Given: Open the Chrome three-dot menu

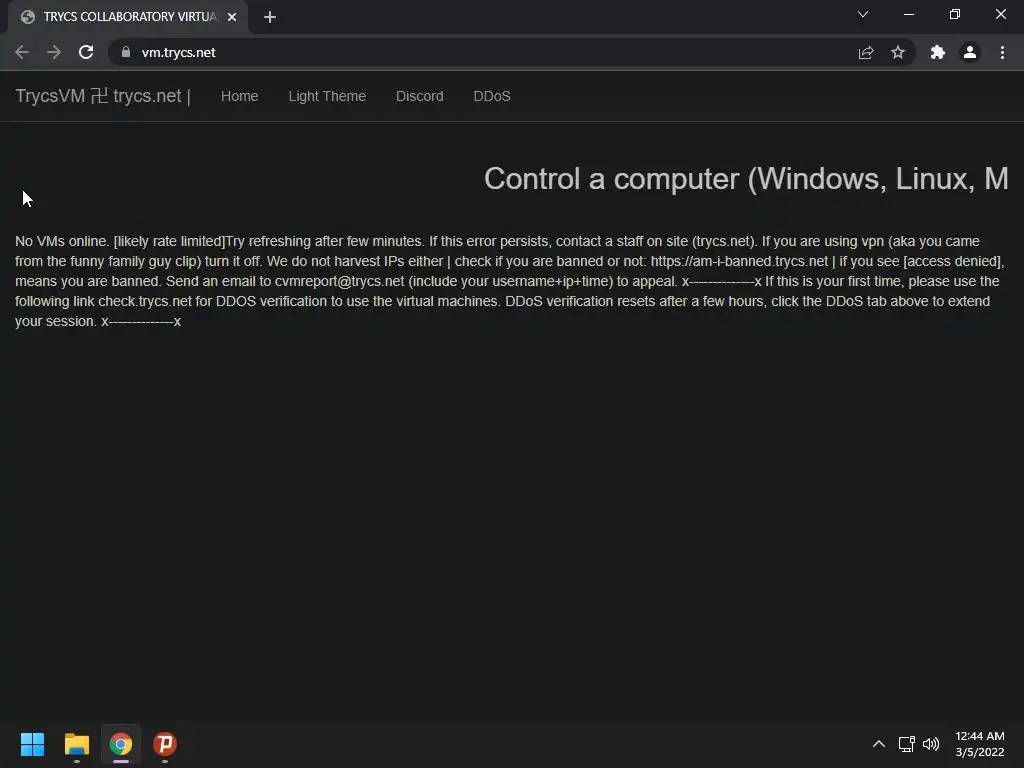Looking at the screenshot, I should pyautogui.click(x=1002, y=52).
